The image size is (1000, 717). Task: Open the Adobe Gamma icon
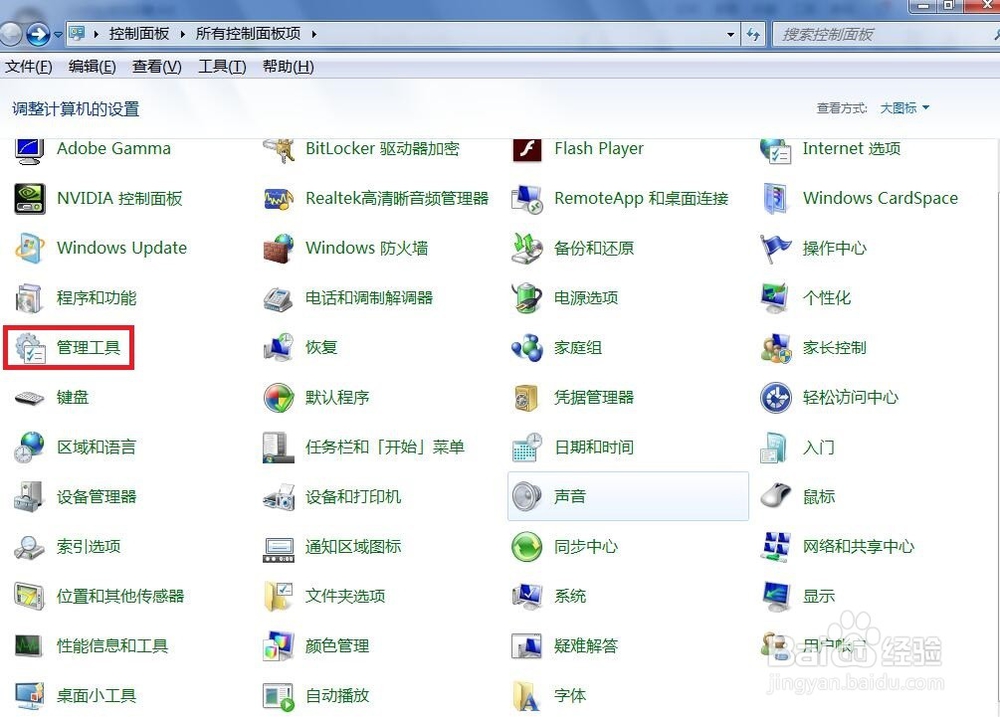point(29,151)
